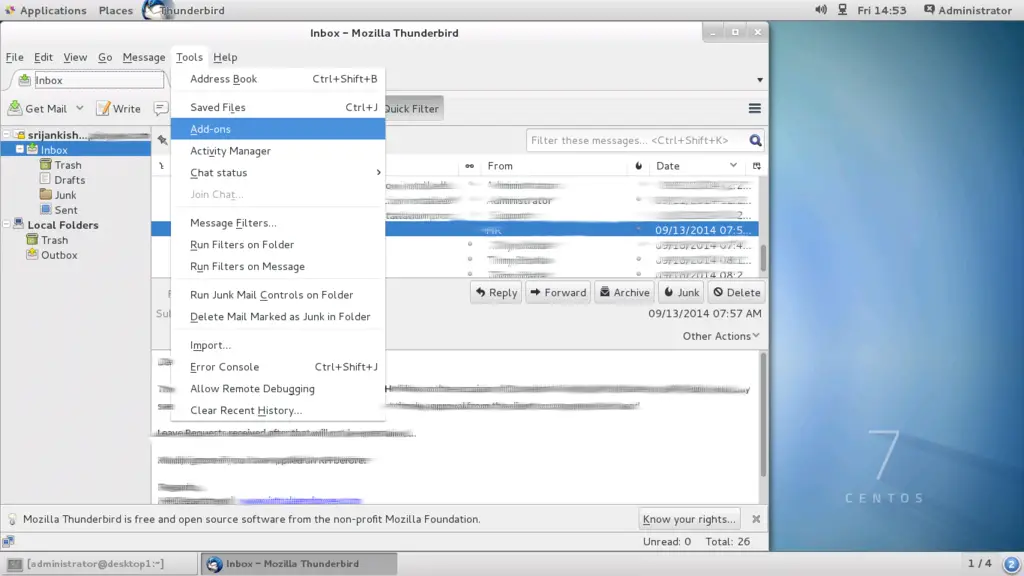Open the Go menu
Viewport: 1024px width, 576px height.
(104, 57)
